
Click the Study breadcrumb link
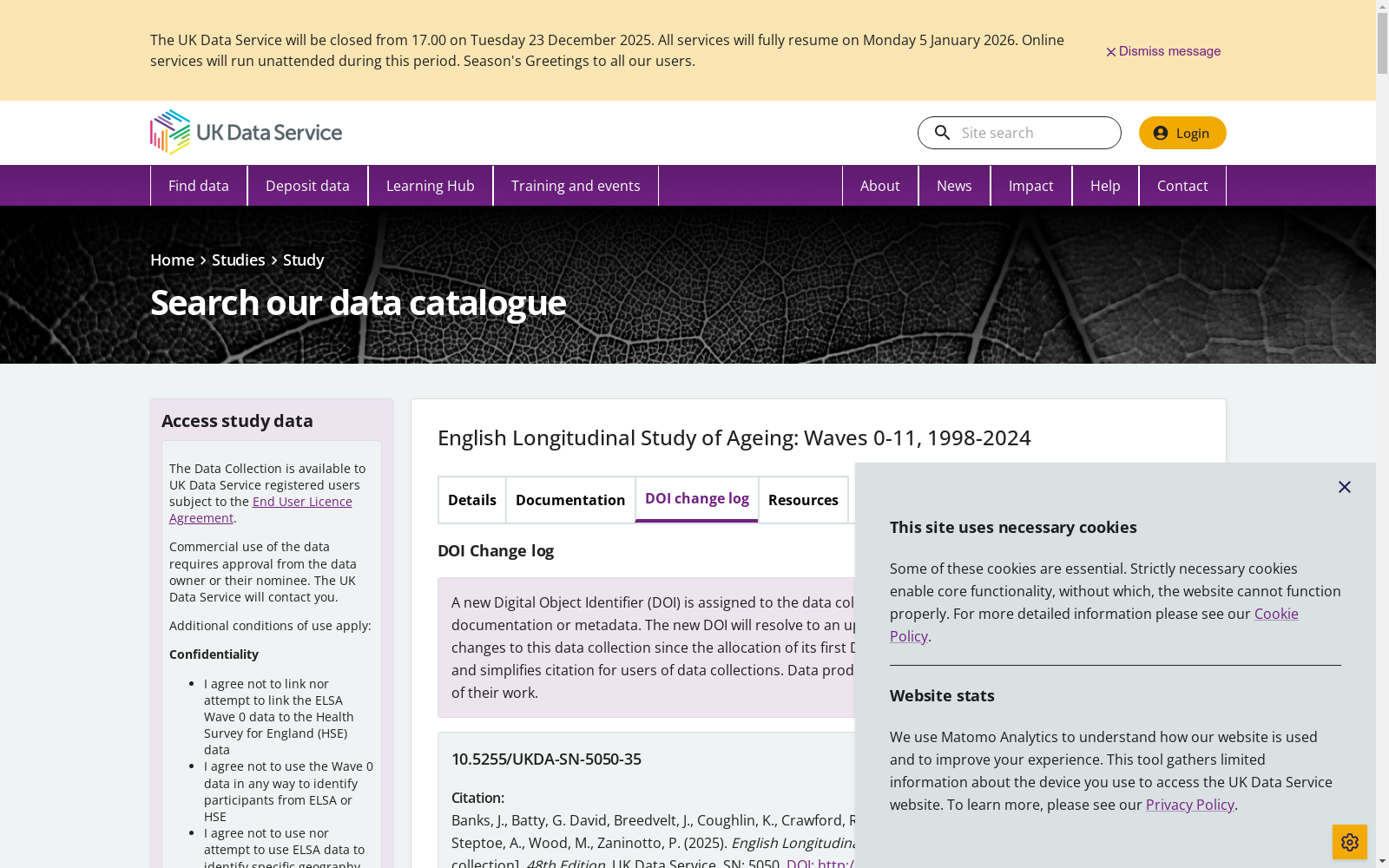pyautogui.click(x=303, y=260)
